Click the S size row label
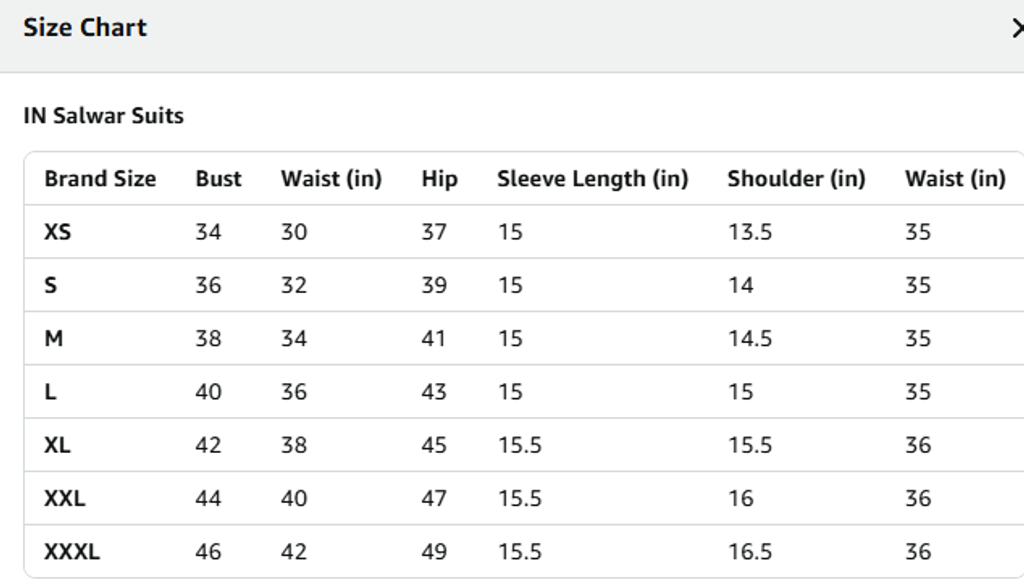The width and height of the screenshot is (1024, 585). click(x=50, y=285)
